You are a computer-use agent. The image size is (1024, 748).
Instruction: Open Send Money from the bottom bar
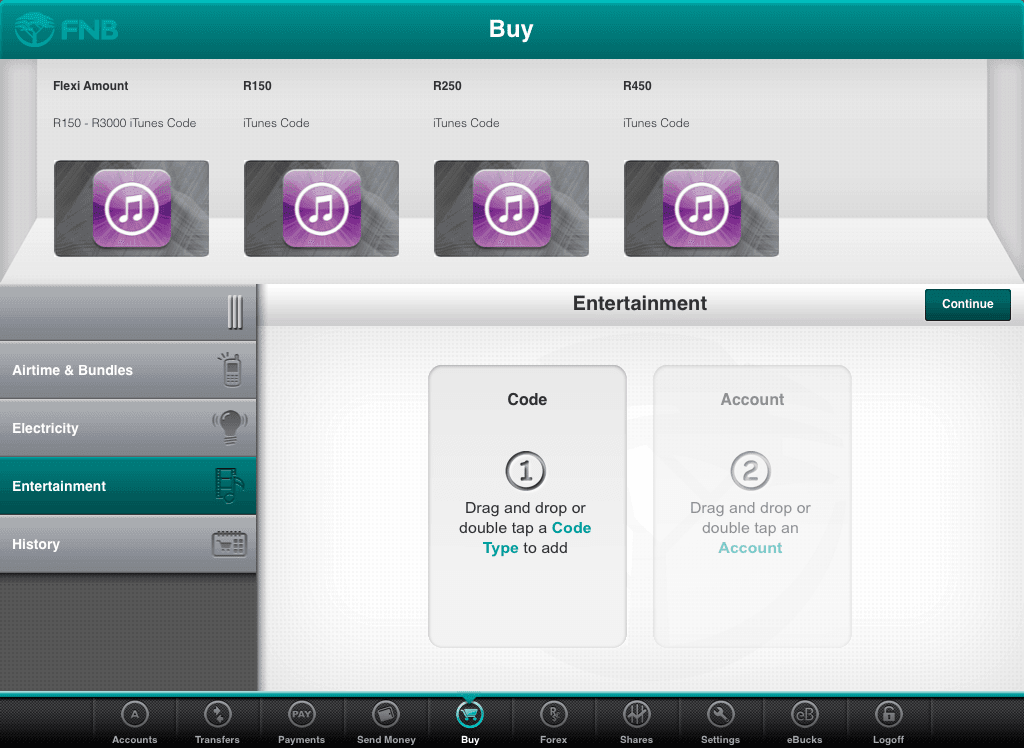coord(385,716)
